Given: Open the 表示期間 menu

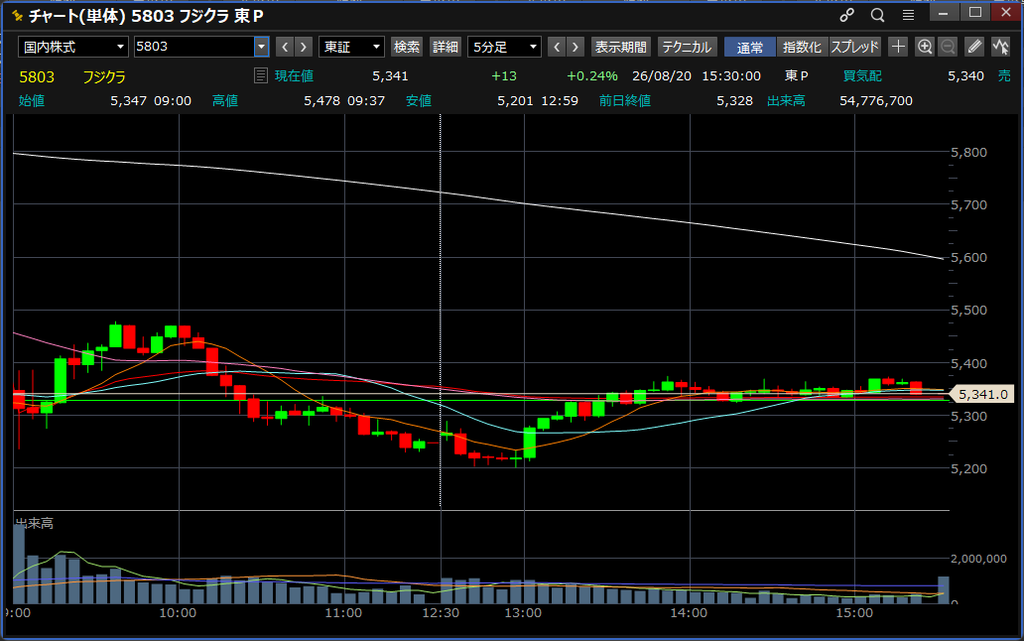Looking at the screenshot, I should (x=620, y=47).
